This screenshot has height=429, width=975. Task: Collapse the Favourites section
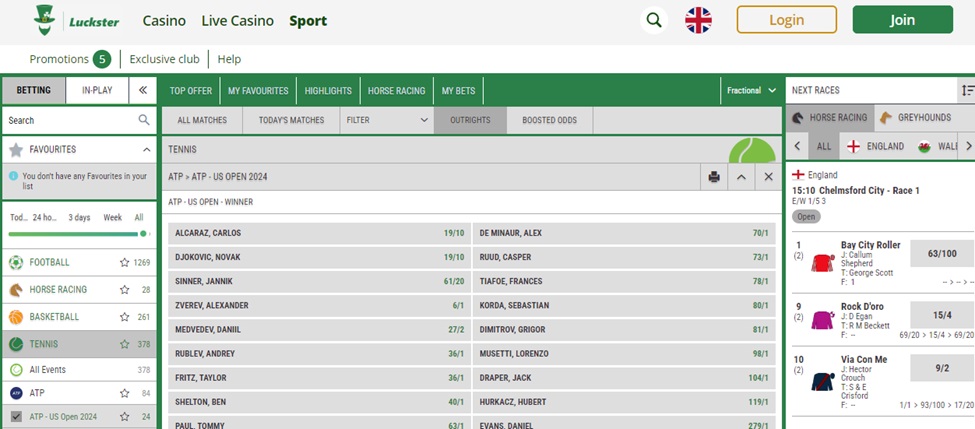[x=144, y=149]
